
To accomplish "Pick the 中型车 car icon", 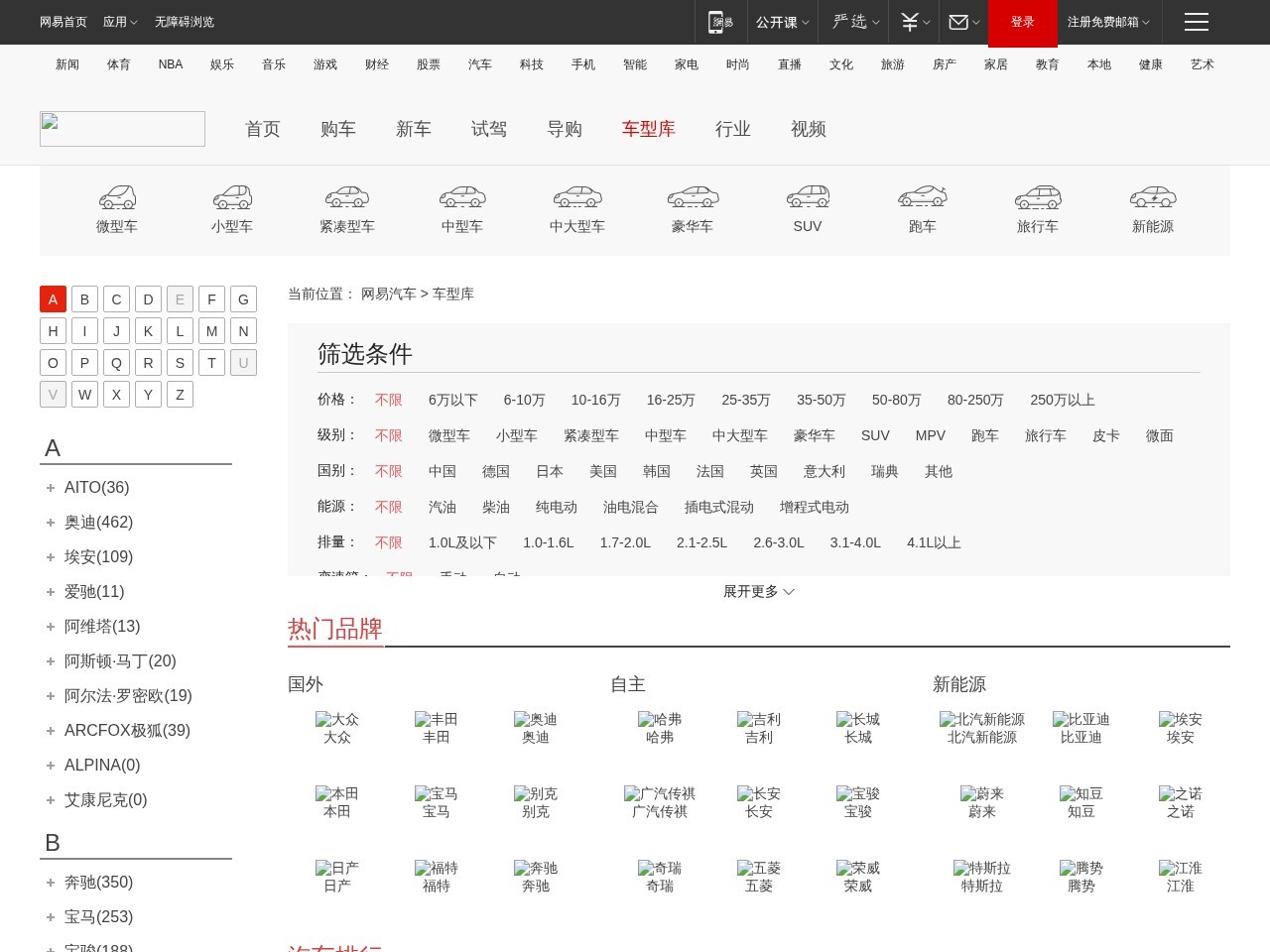I will pos(462,196).
